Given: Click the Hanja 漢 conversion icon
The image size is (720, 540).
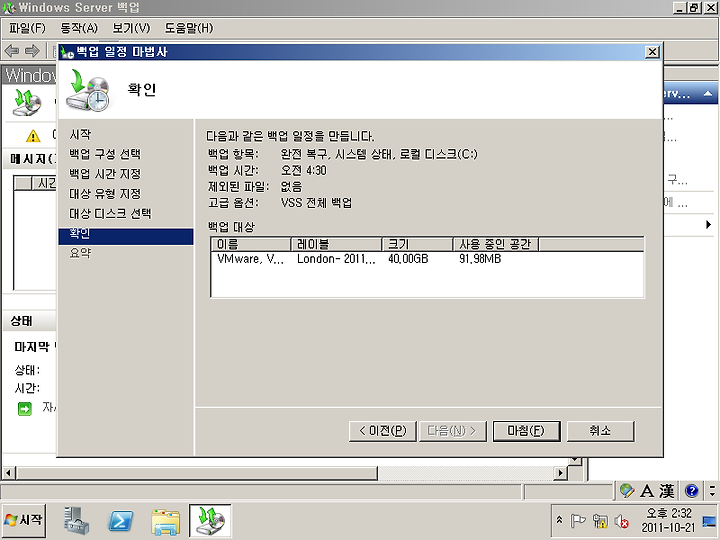Looking at the screenshot, I should point(666,491).
